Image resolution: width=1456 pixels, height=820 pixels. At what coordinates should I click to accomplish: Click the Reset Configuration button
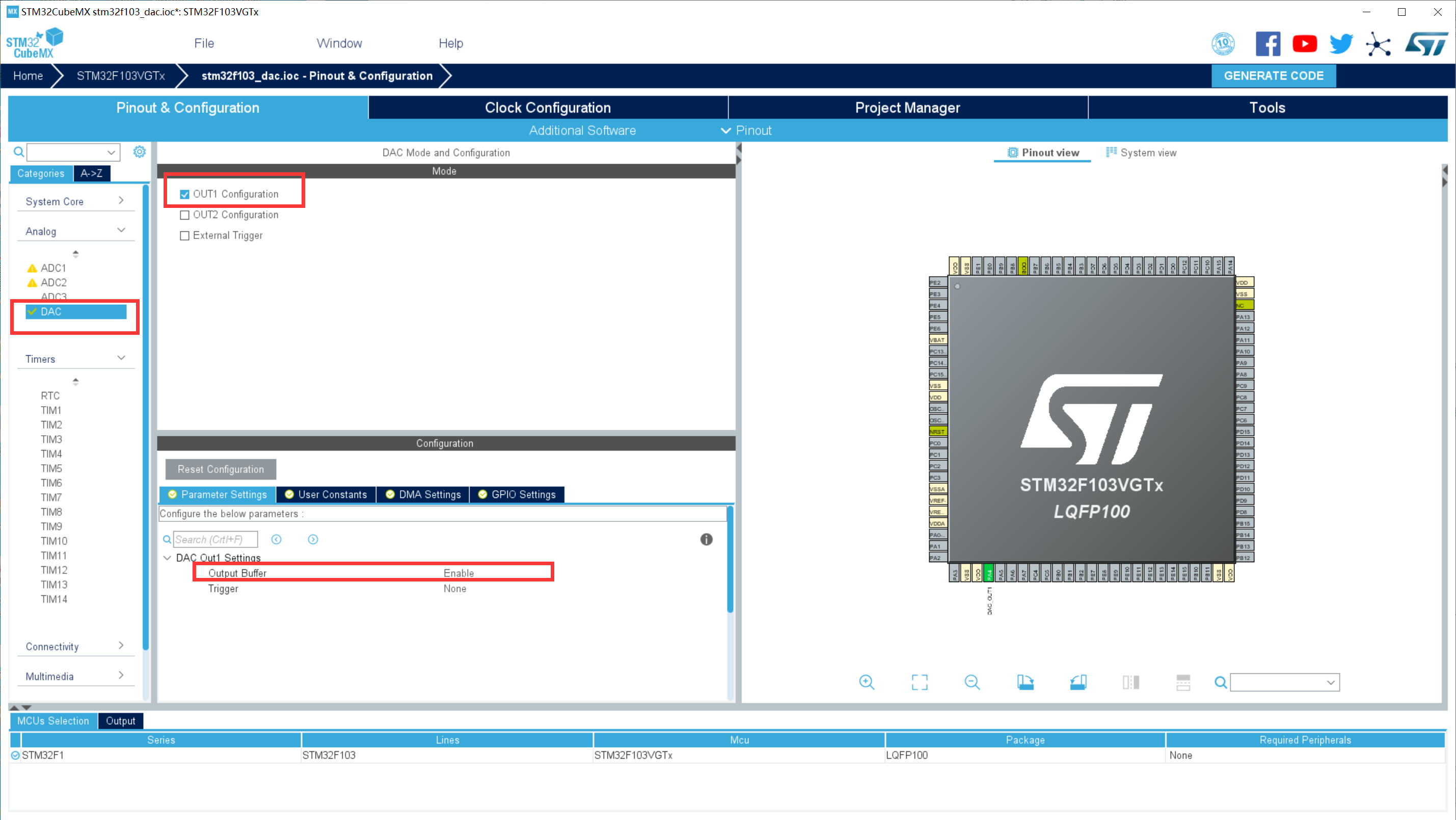click(x=219, y=468)
